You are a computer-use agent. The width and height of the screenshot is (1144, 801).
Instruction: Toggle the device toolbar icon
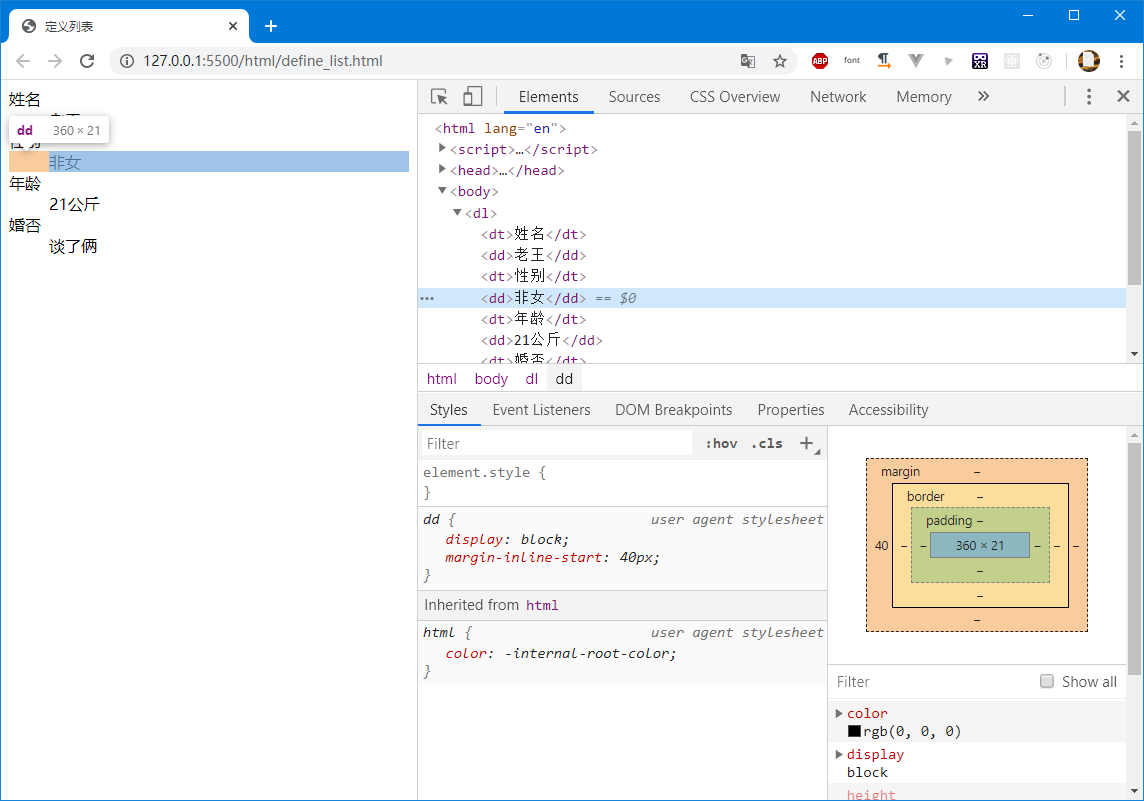point(473,96)
